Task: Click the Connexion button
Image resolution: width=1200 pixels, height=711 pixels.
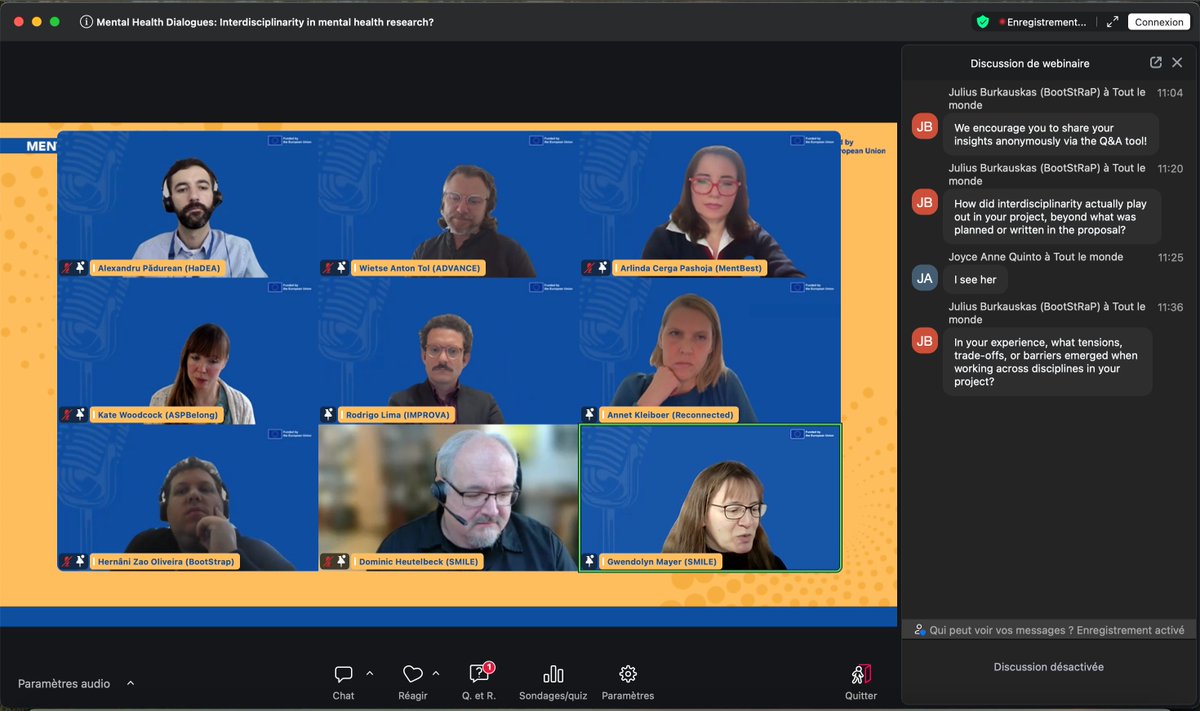Action: [1159, 22]
